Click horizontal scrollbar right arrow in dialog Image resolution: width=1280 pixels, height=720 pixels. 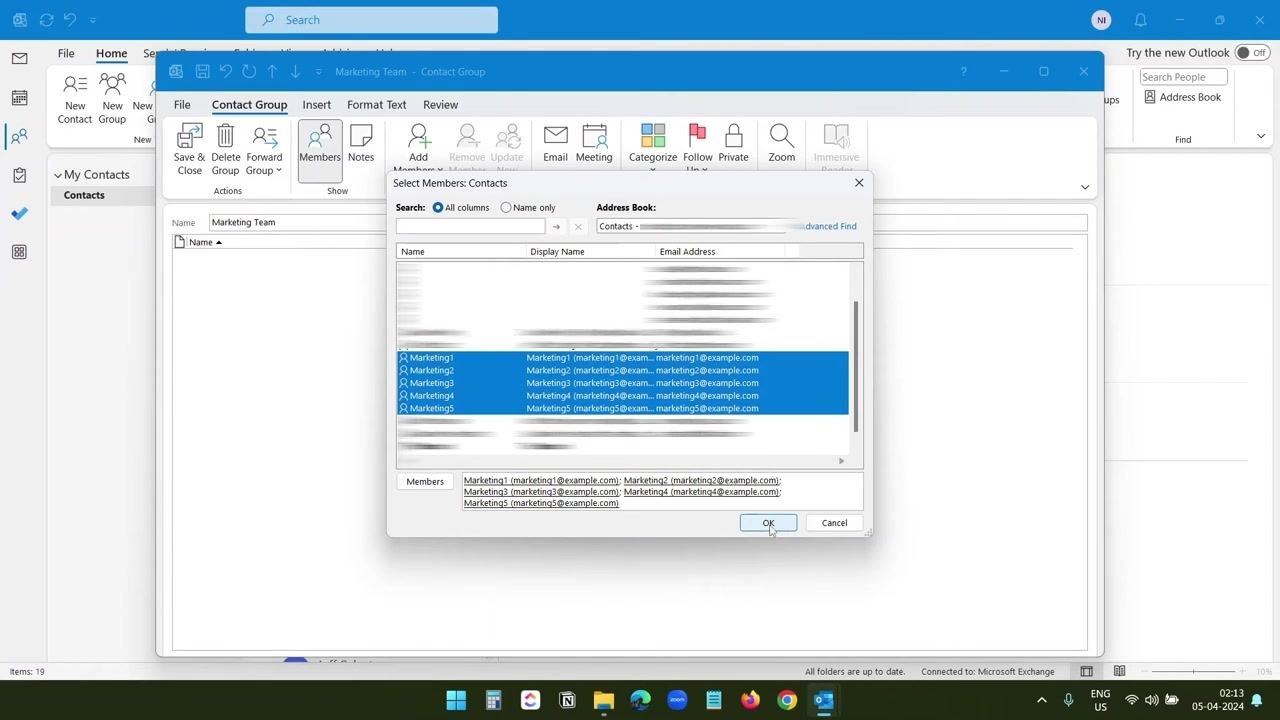coord(842,461)
